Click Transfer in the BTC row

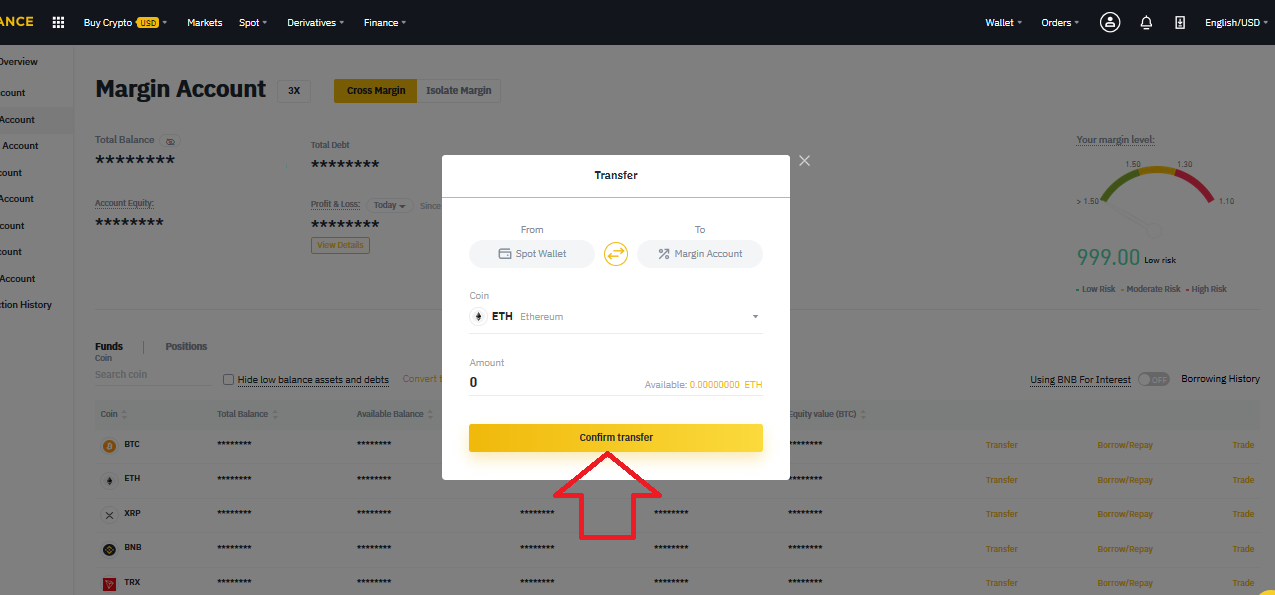(1001, 445)
